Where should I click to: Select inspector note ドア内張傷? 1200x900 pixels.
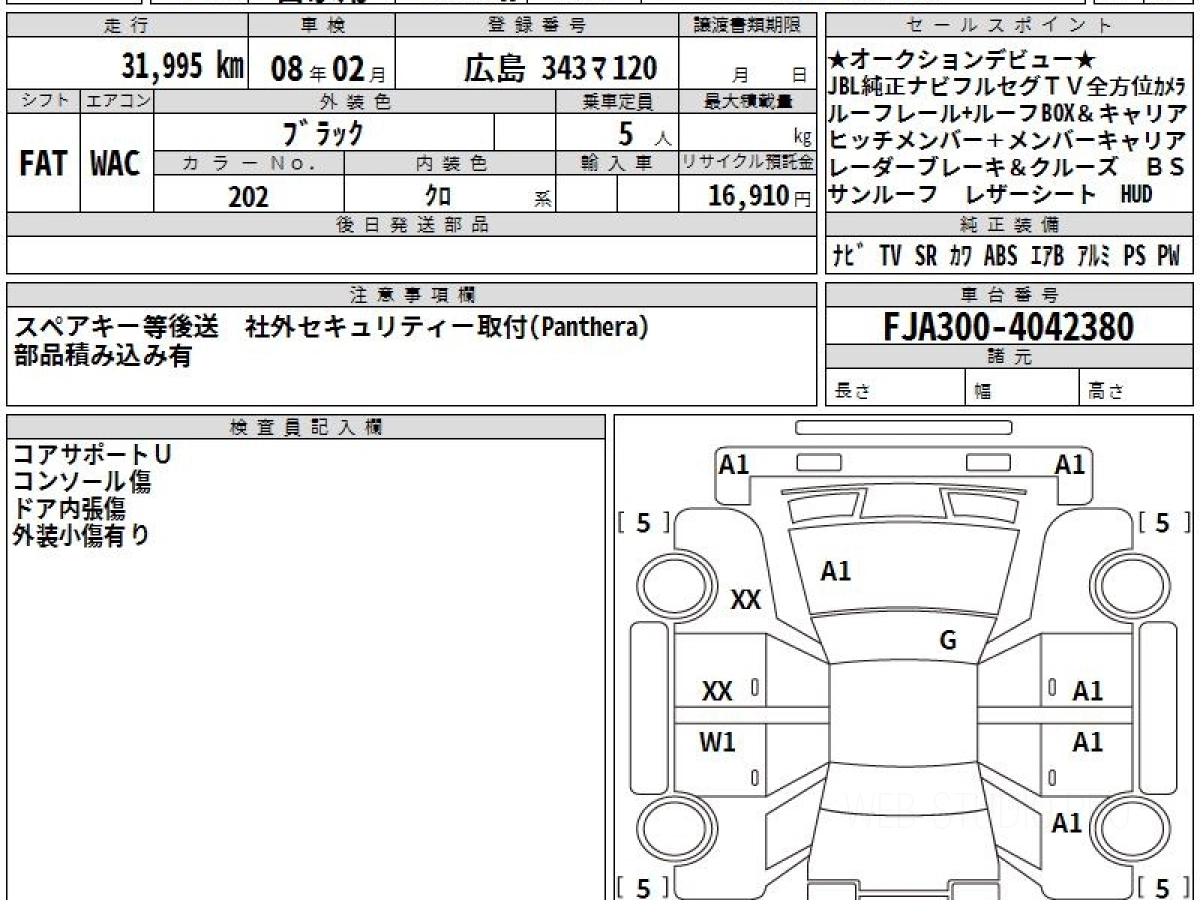69,508
